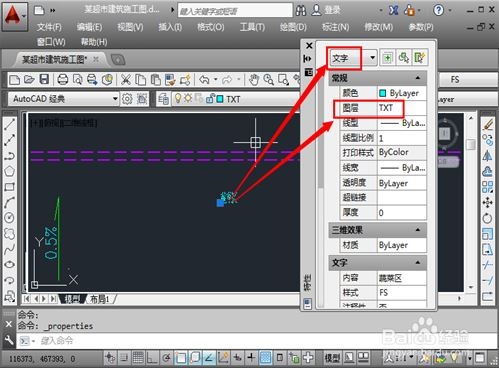Select the Polygon tool in draw toolbar
Screen dimensions: 499x368
9,171
